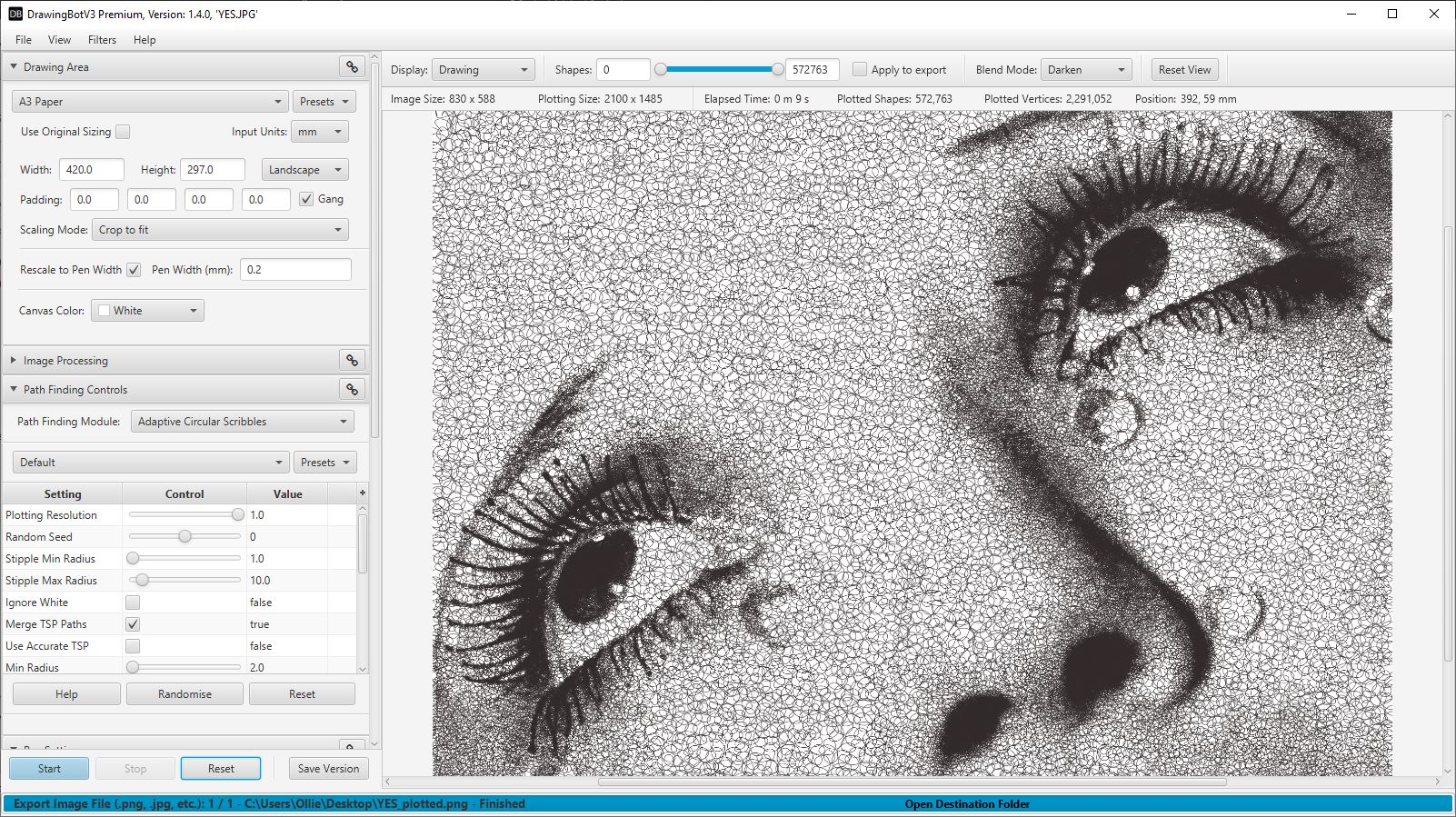Open Drawing Area Presets dropdown

pyautogui.click(x=324, y=102)
